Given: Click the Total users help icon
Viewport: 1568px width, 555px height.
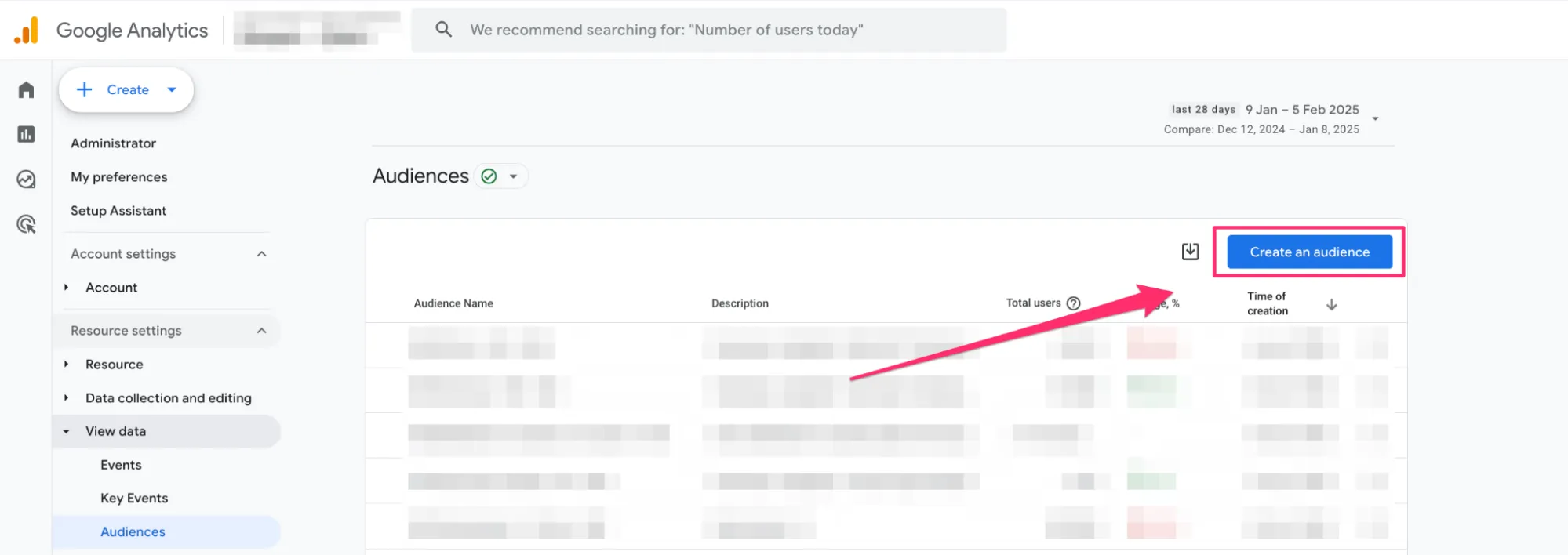Looking at the screenshot, I should (1074, 303).
